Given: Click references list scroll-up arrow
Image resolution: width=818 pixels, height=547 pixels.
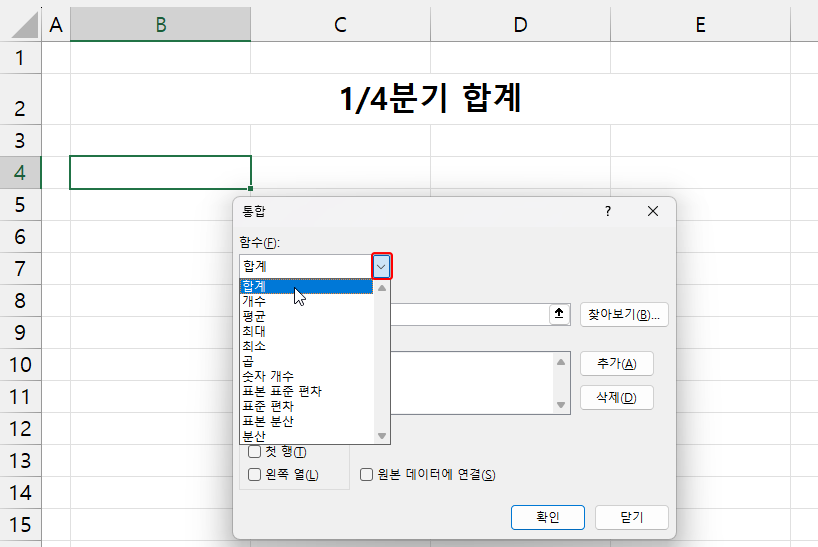Looking at the screenshot, I should [x=561, y=362].
